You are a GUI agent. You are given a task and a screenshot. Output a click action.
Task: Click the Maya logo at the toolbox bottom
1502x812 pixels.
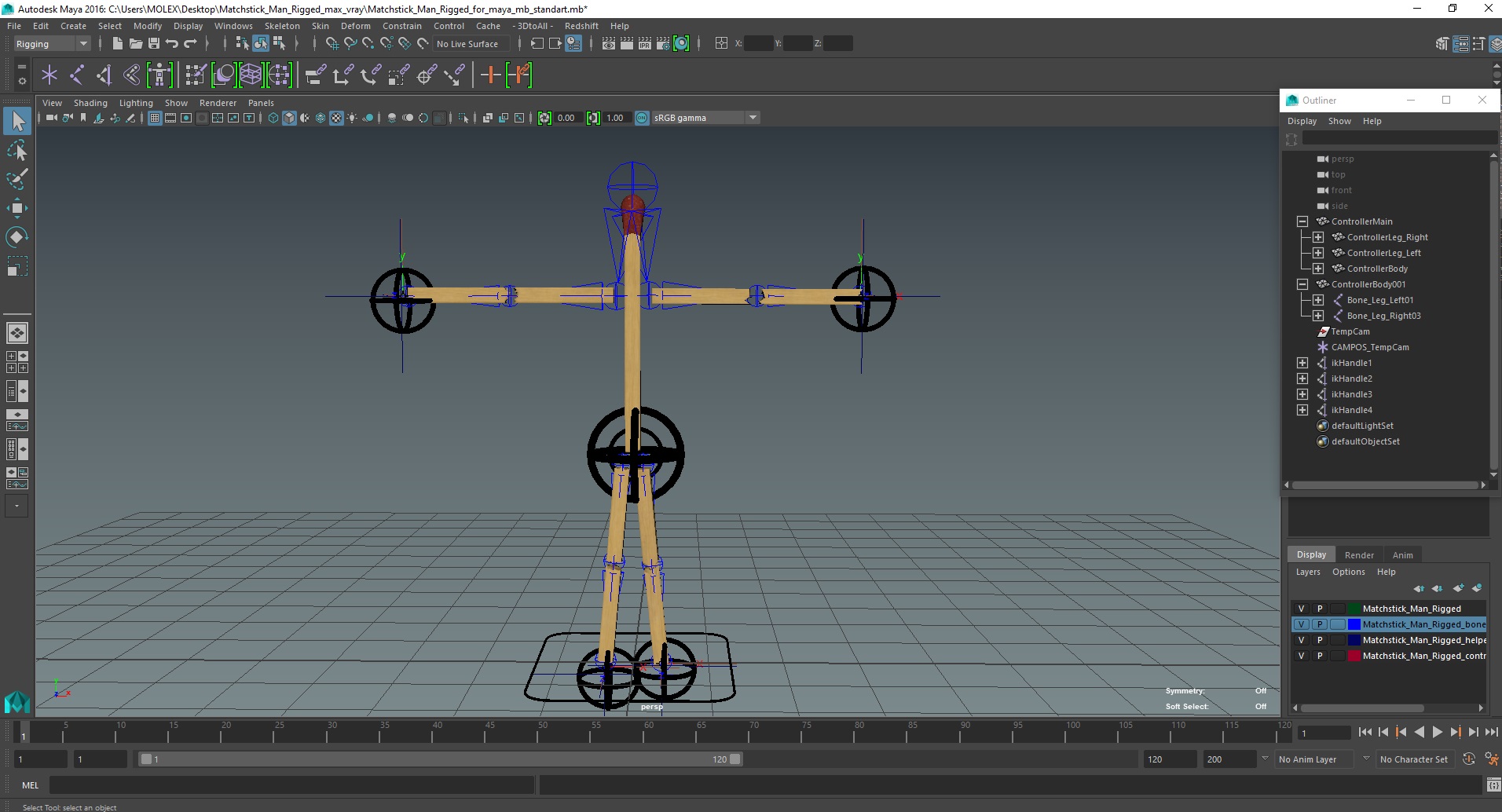click(x=17, y=701)
